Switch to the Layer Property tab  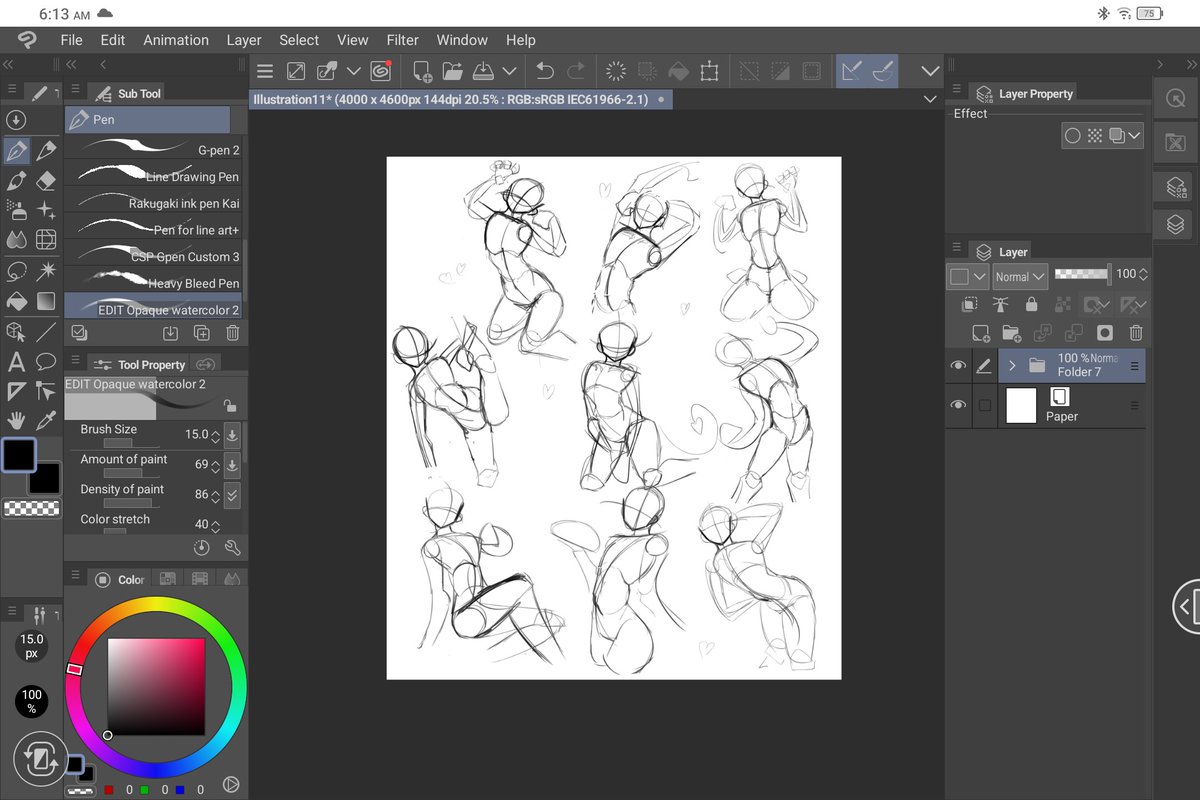[x=1034, y=93]
